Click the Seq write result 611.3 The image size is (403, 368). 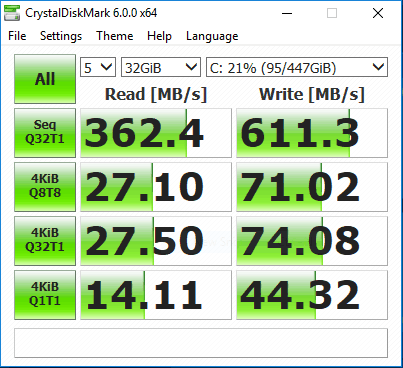click(x=312, y=133)
